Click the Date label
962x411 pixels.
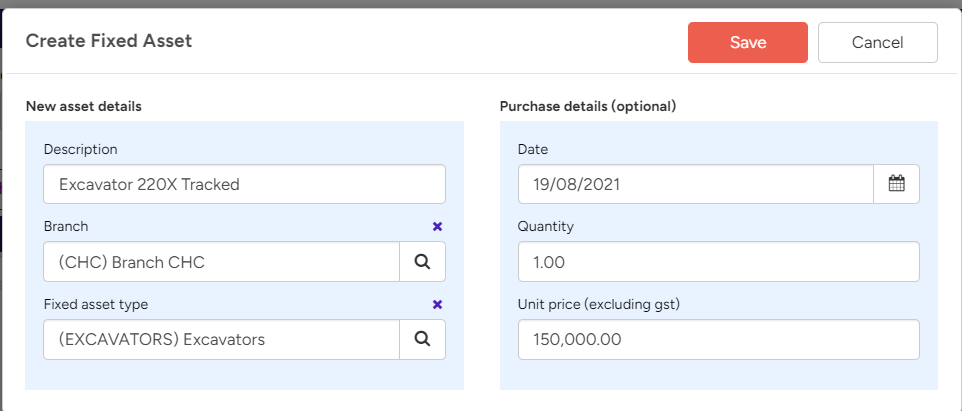(533, 149)
